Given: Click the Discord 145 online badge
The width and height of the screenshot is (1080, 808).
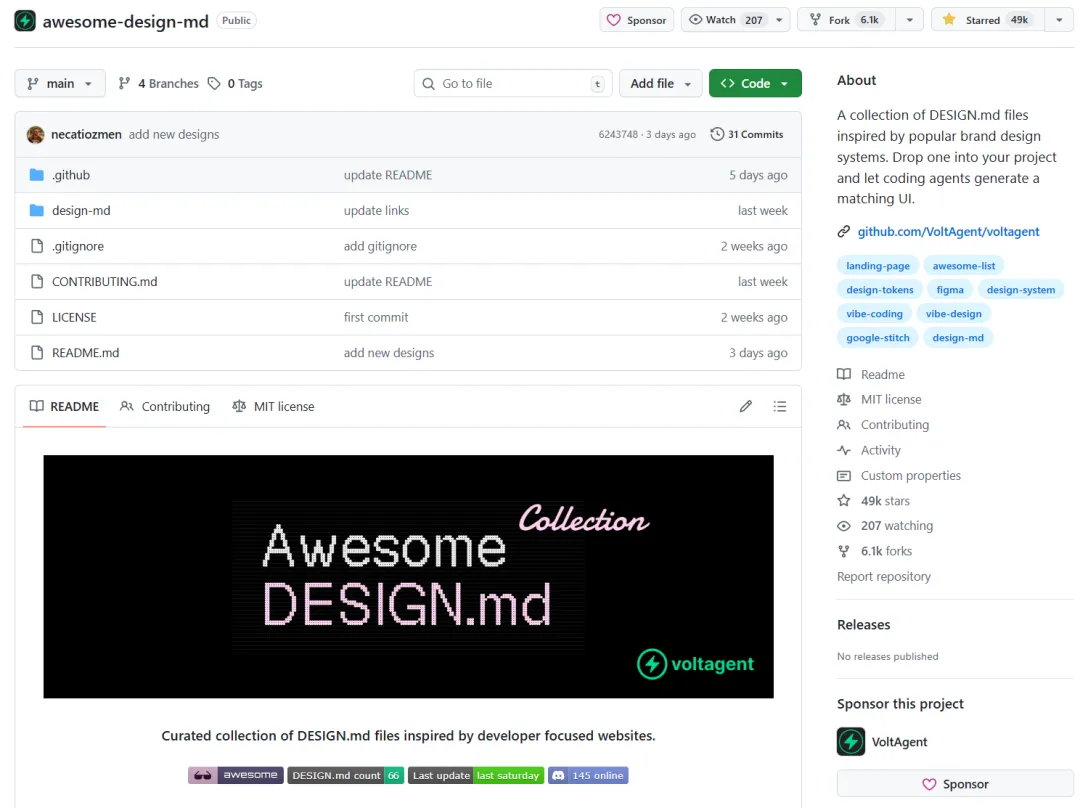Looking at the screenshot, I should coord(588,775).
